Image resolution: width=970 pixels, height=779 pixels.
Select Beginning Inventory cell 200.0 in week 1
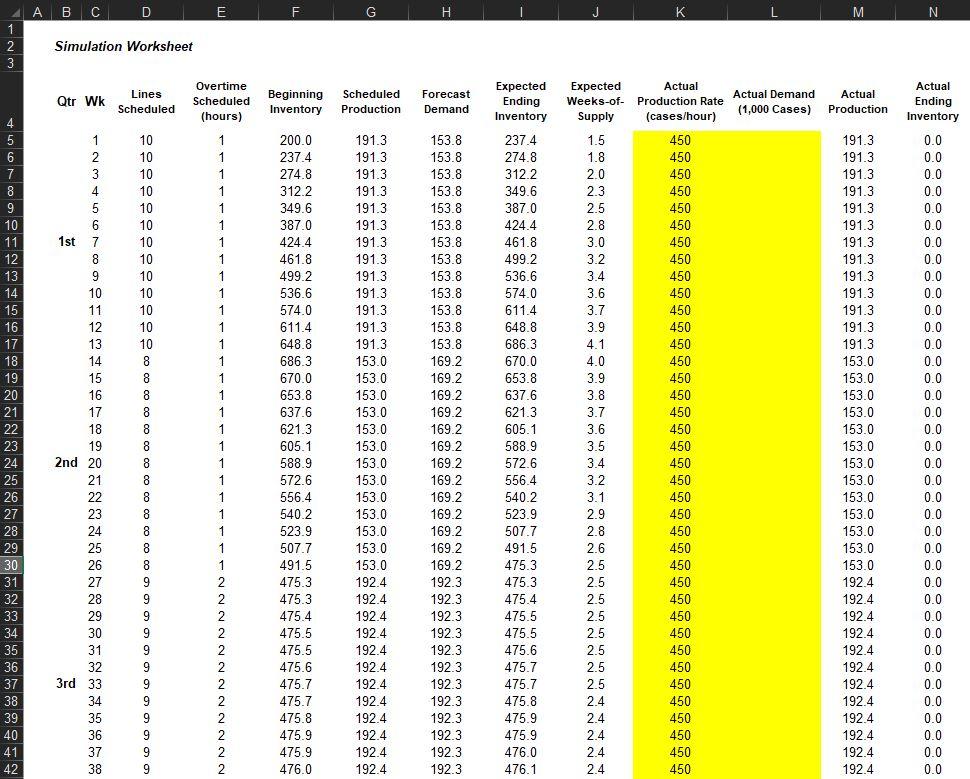(x=296, y=140)
